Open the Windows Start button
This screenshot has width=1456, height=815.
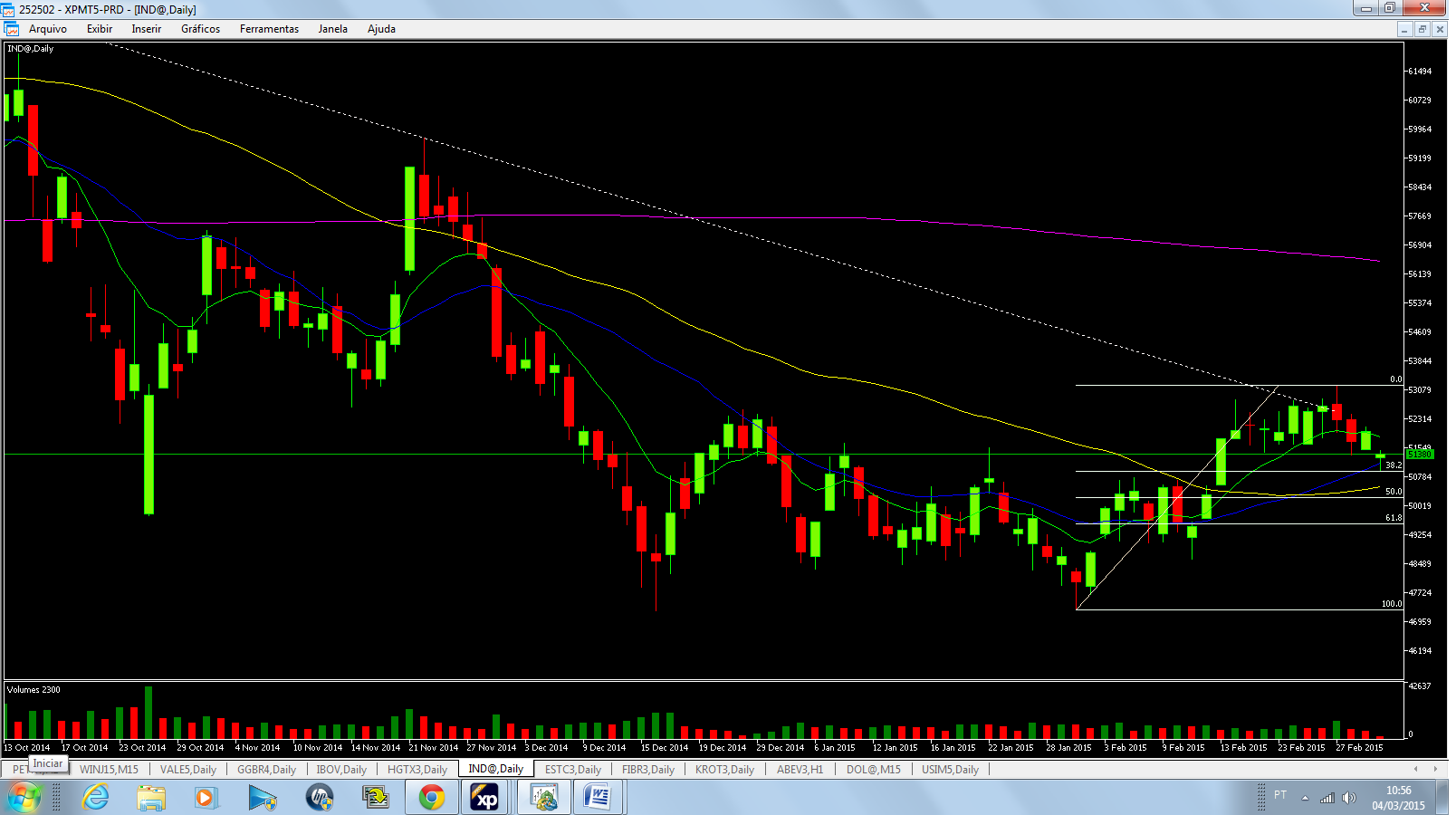24,798
